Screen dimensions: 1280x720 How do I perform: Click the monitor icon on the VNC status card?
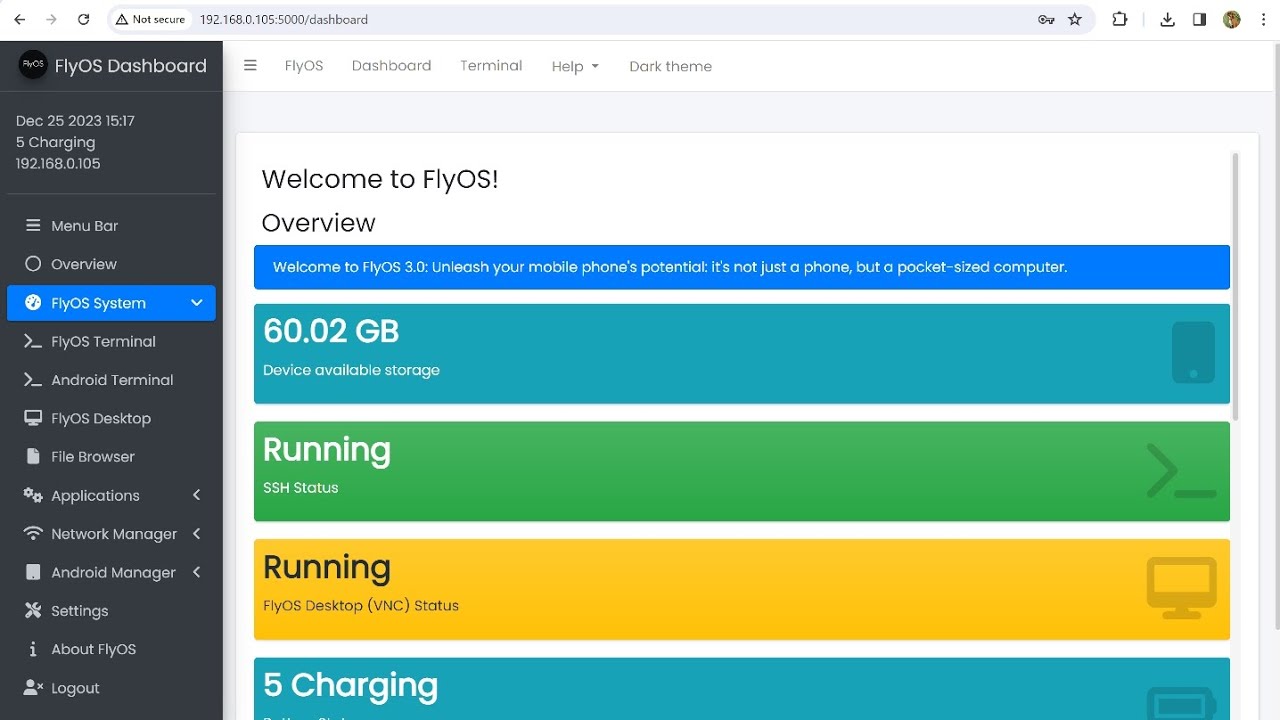click(1181, 588)
